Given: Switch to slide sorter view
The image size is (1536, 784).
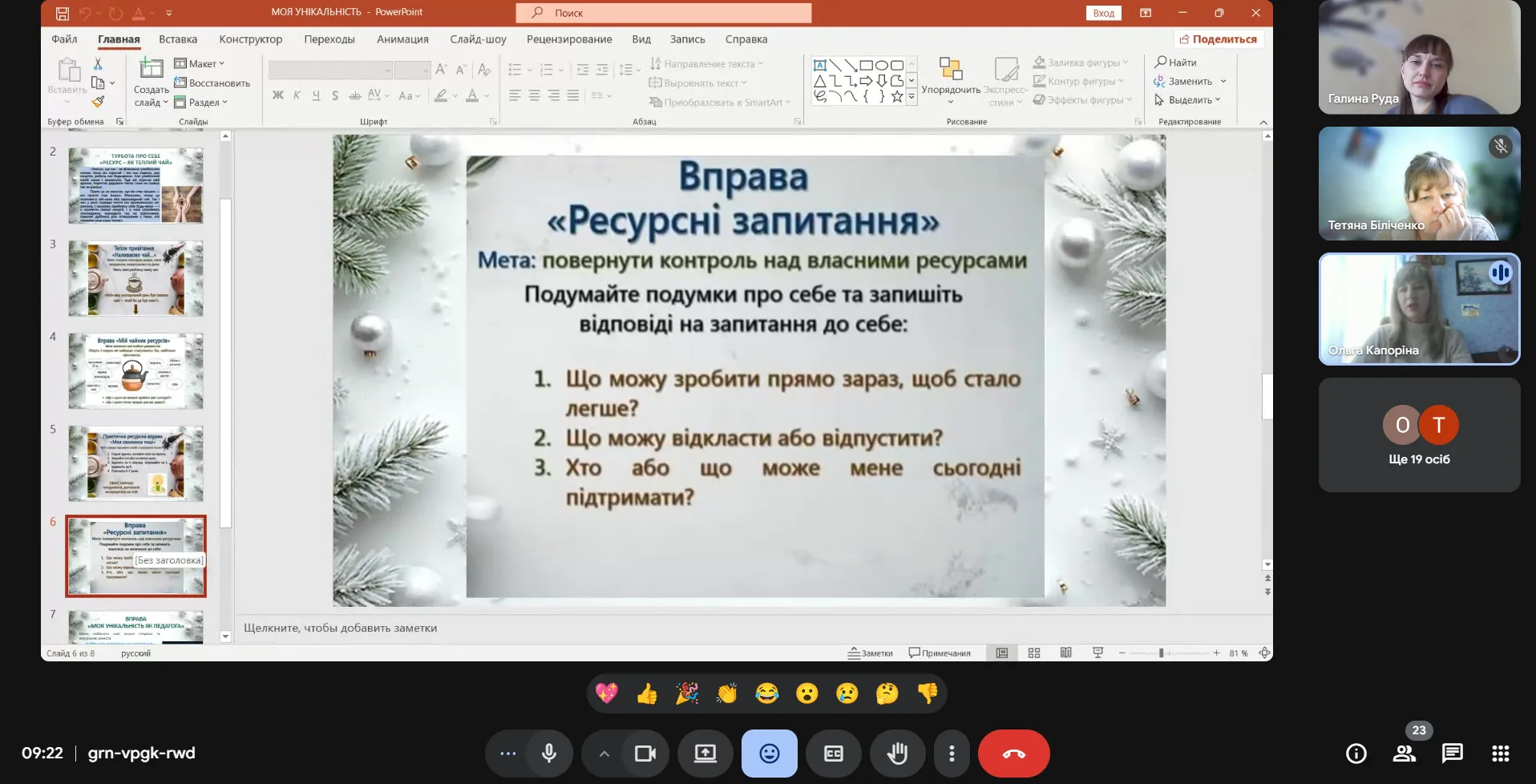Looking at the screenshot, I should pos(1033,653).
